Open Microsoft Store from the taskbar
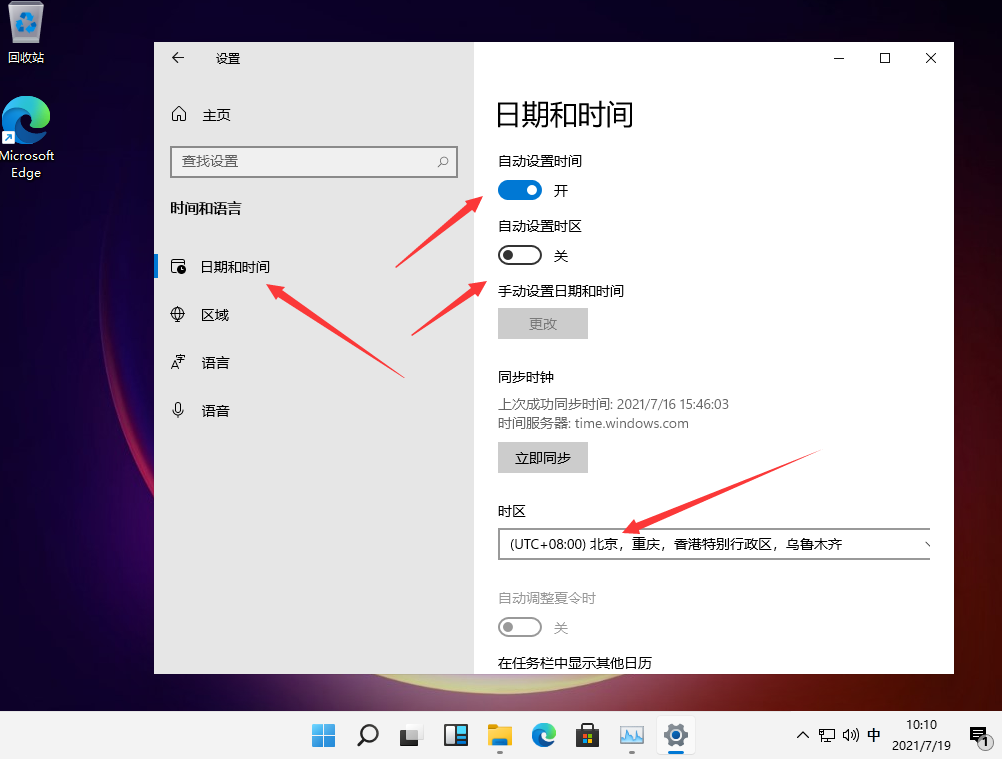Viewport: 1002px width, 759px height. point(587,735)
